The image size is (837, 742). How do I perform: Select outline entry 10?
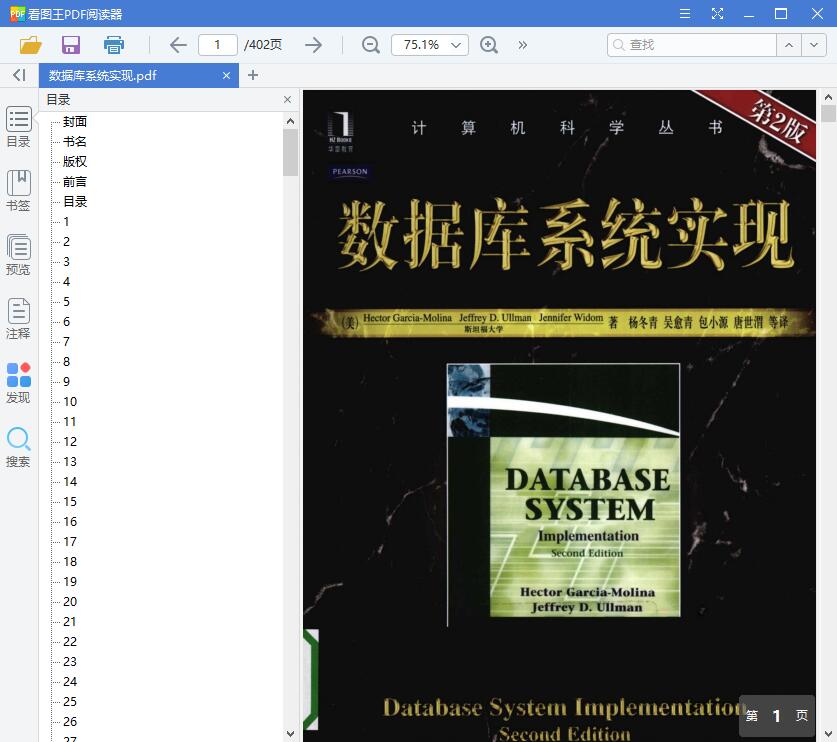tap(70, 401)
